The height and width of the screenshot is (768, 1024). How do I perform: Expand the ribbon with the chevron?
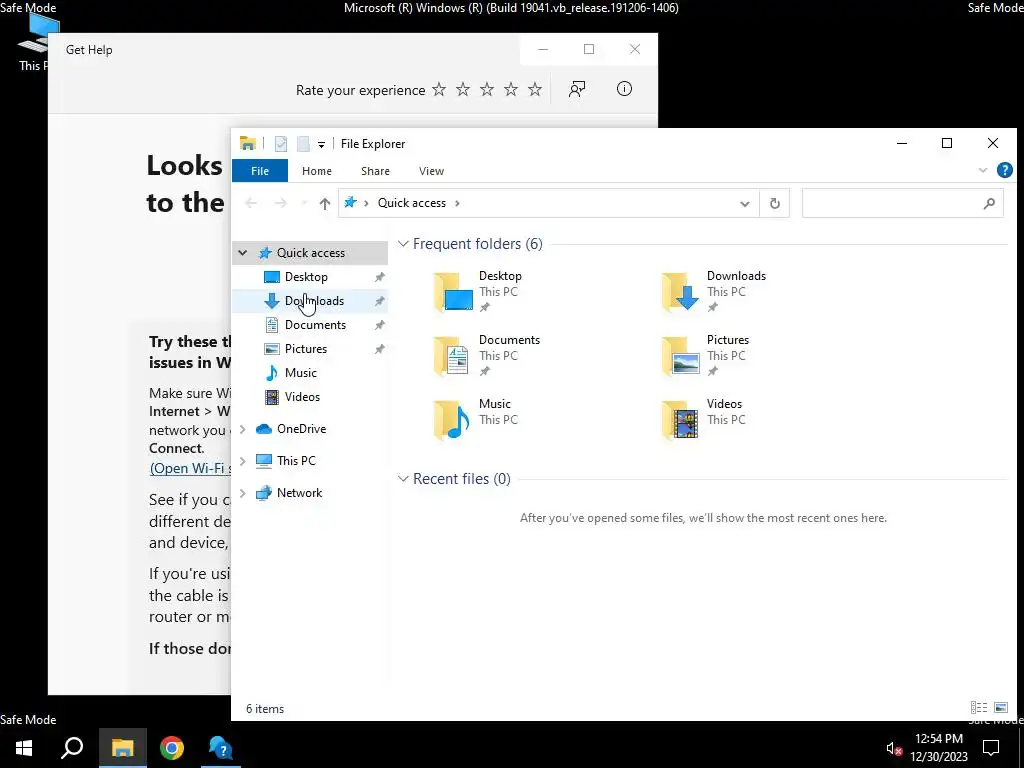click(983, 170)
